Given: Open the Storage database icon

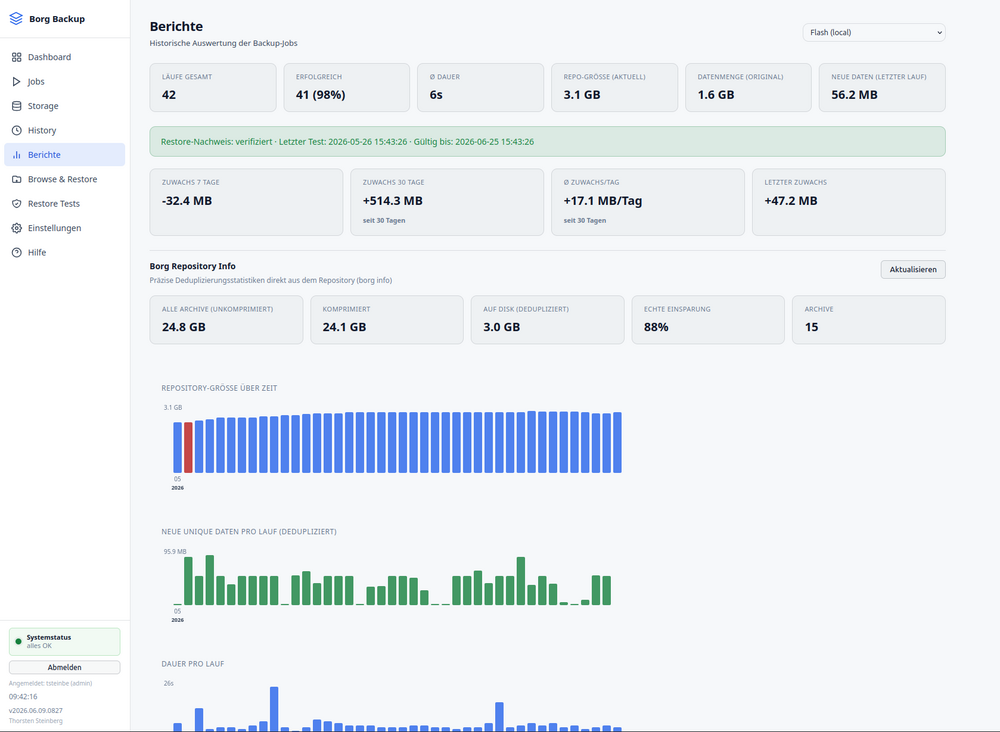Looking at the screenshot, I should [17, 106].
